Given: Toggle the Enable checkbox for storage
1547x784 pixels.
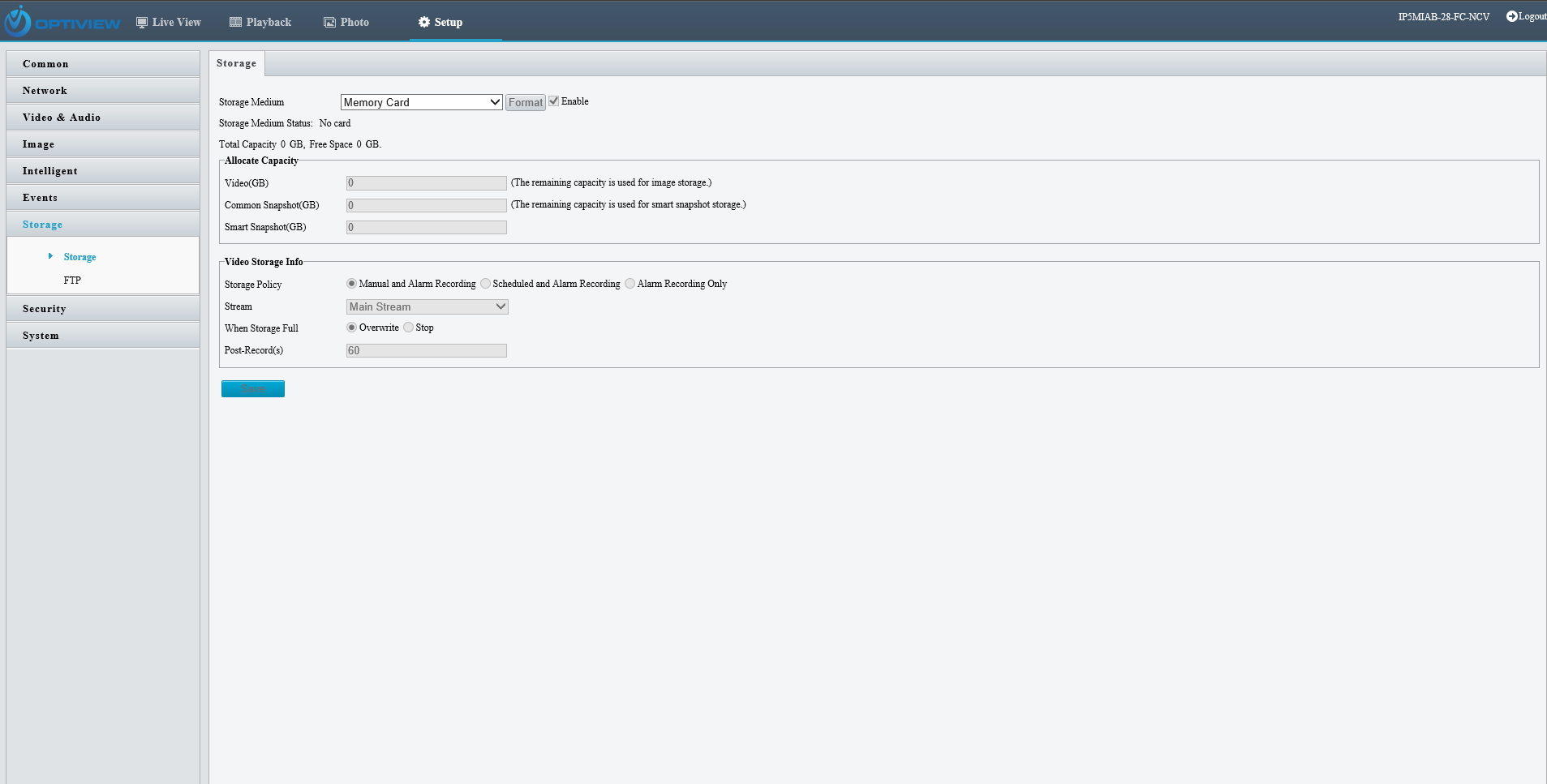Looking at the screenshot, I should click(554, 101).
